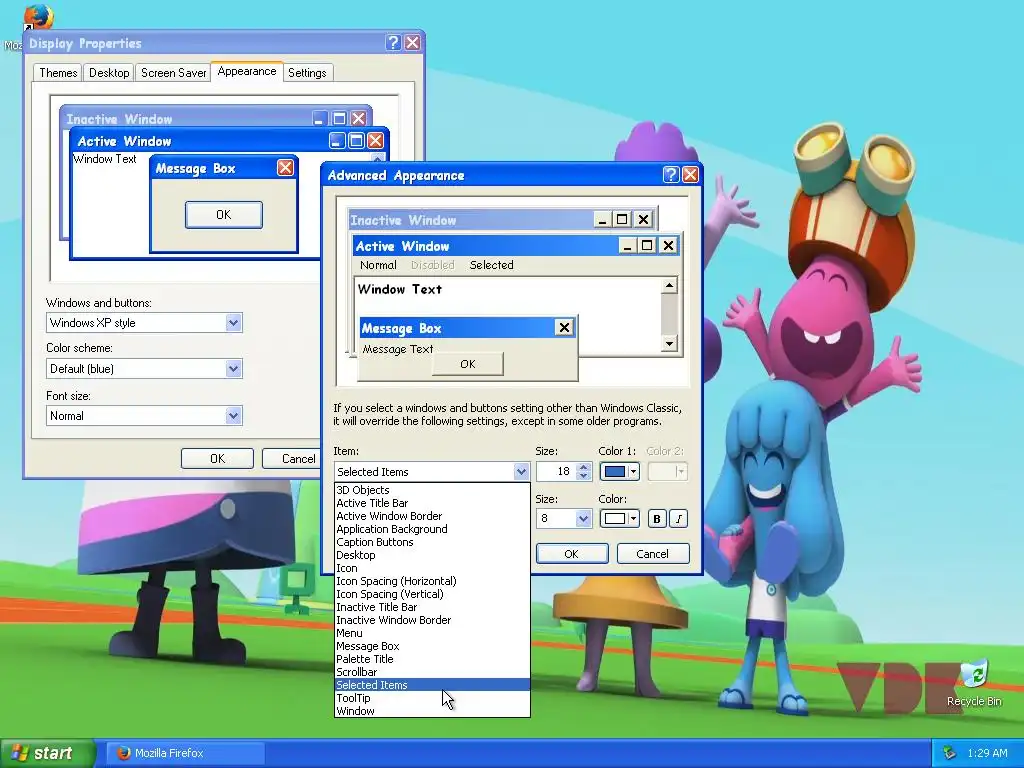Switch to the Desktop tab

tap(109, 72)
